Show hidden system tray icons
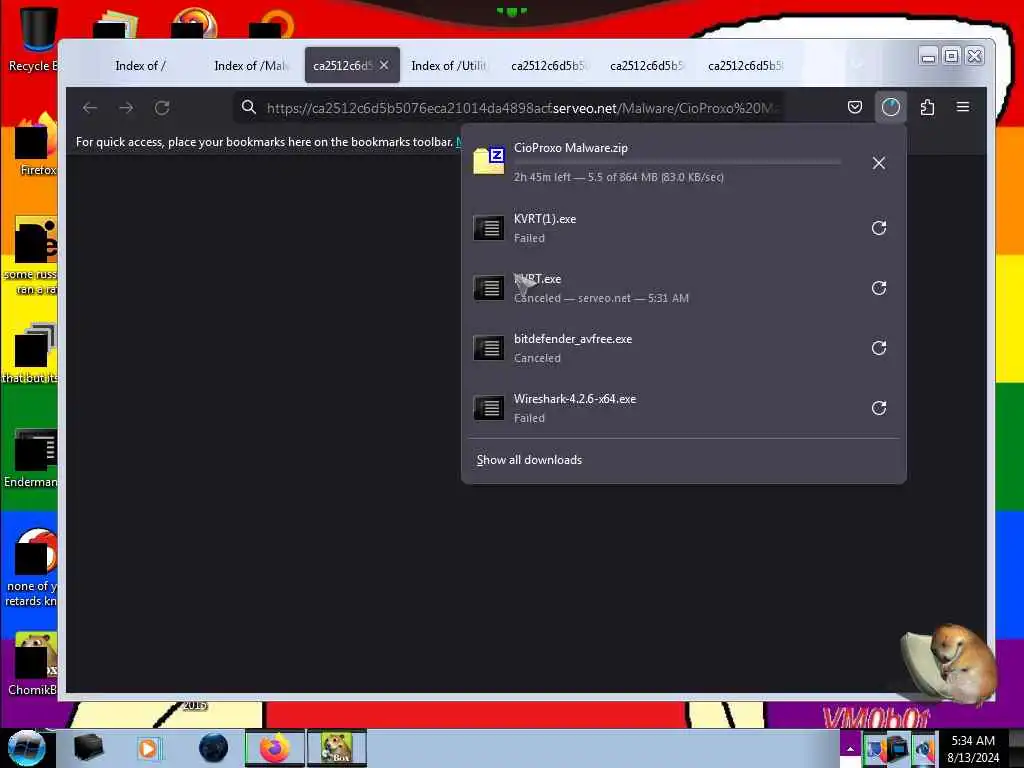The width and height of the screenshot is (1024, 768). [850, 749]
